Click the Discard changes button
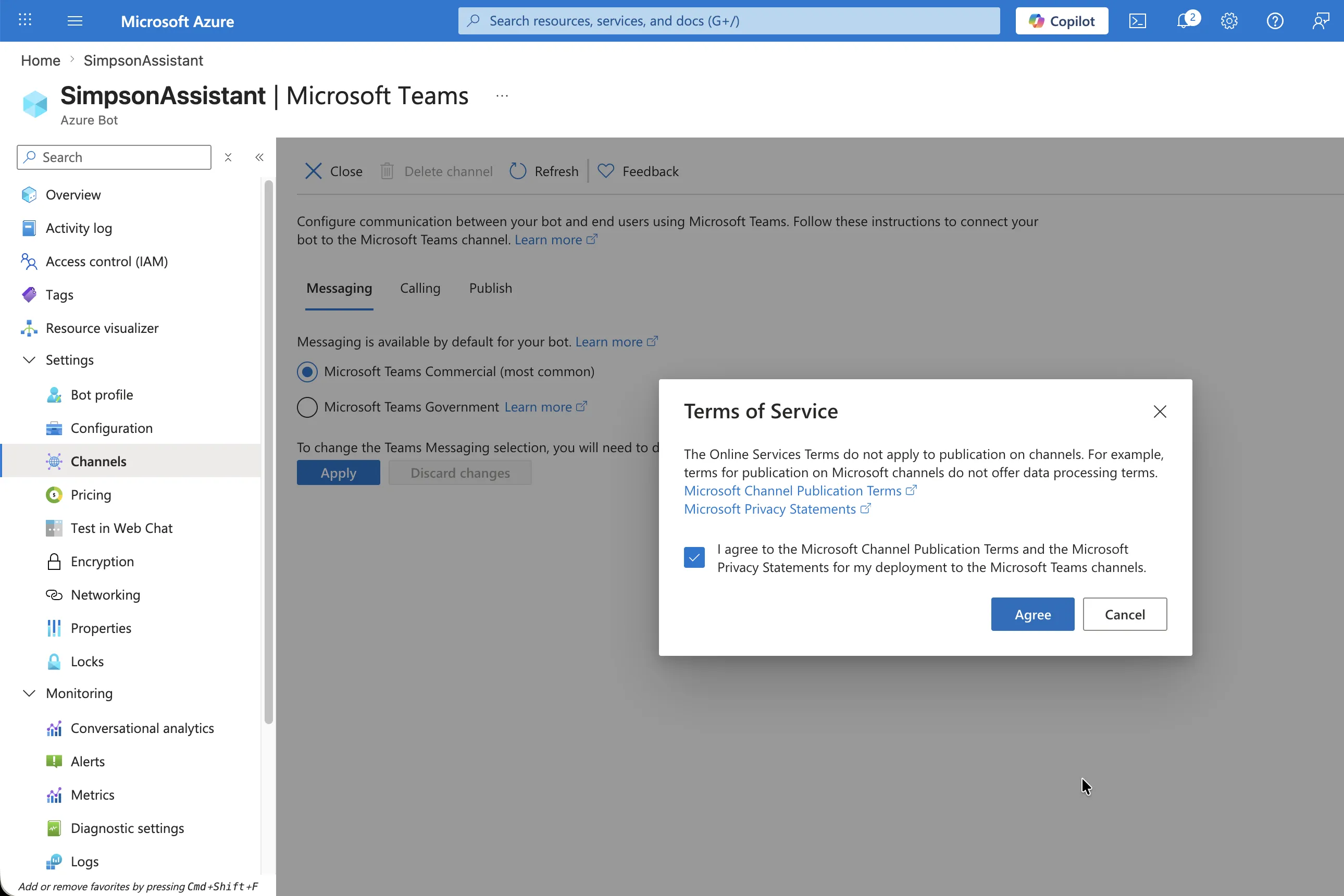 (x=460, y=472)
